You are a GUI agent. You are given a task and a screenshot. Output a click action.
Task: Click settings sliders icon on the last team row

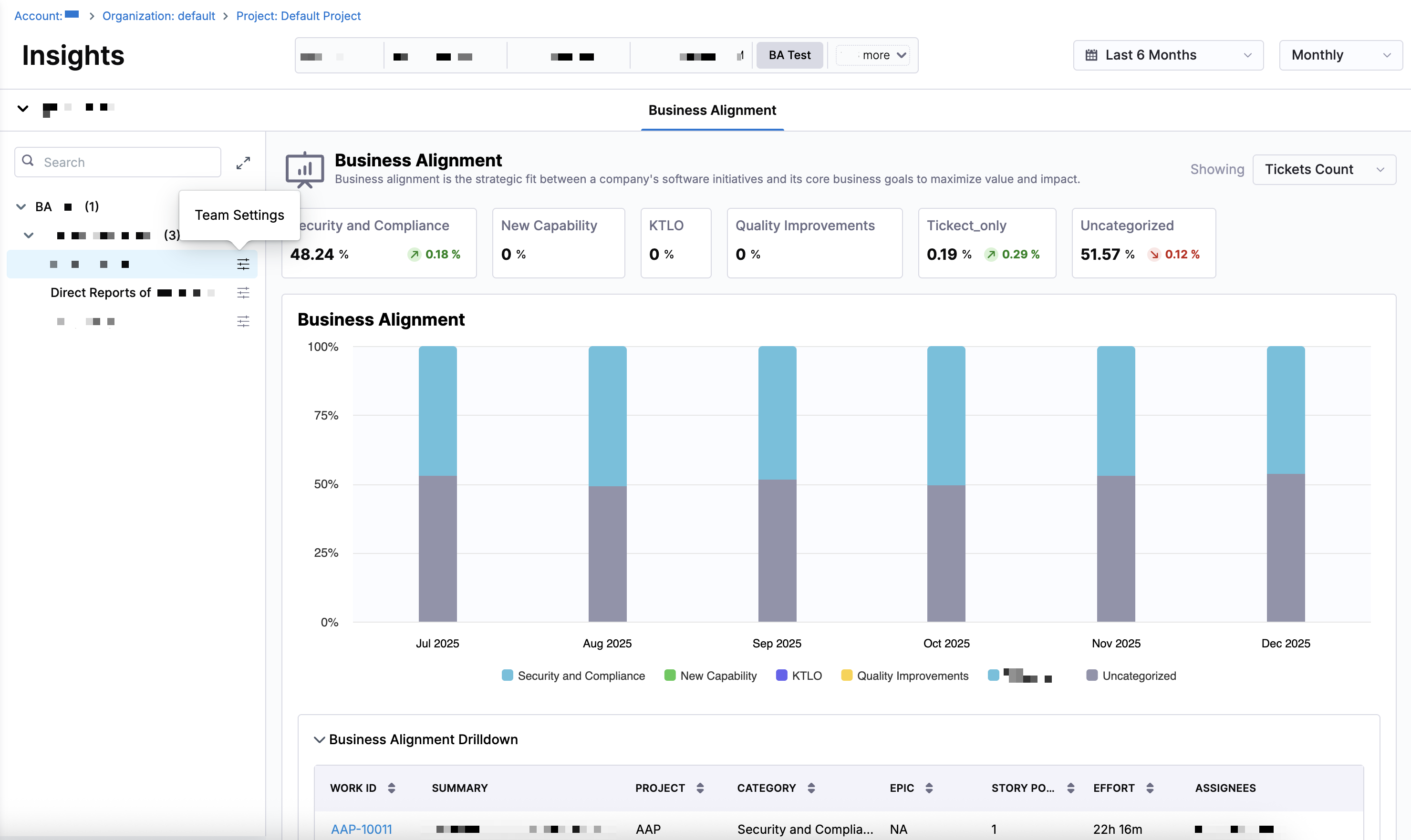pyautogui.click(x=243, y=321)
